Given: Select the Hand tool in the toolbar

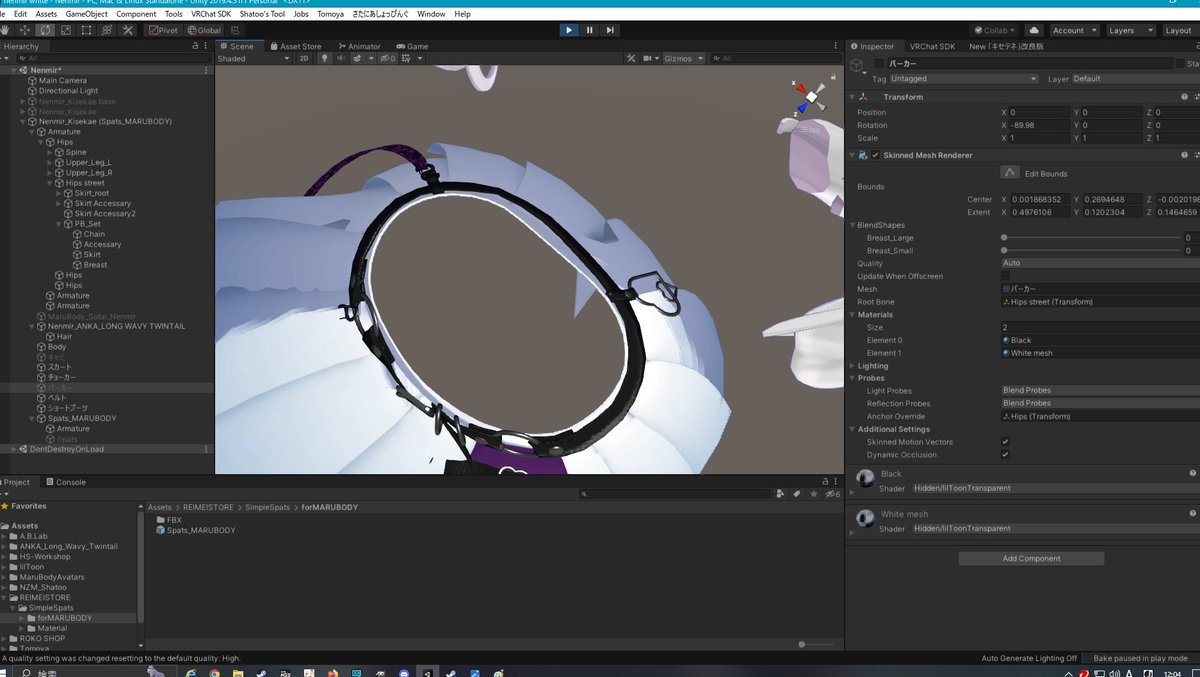Looking at the screenshot, I should [7, 30].
